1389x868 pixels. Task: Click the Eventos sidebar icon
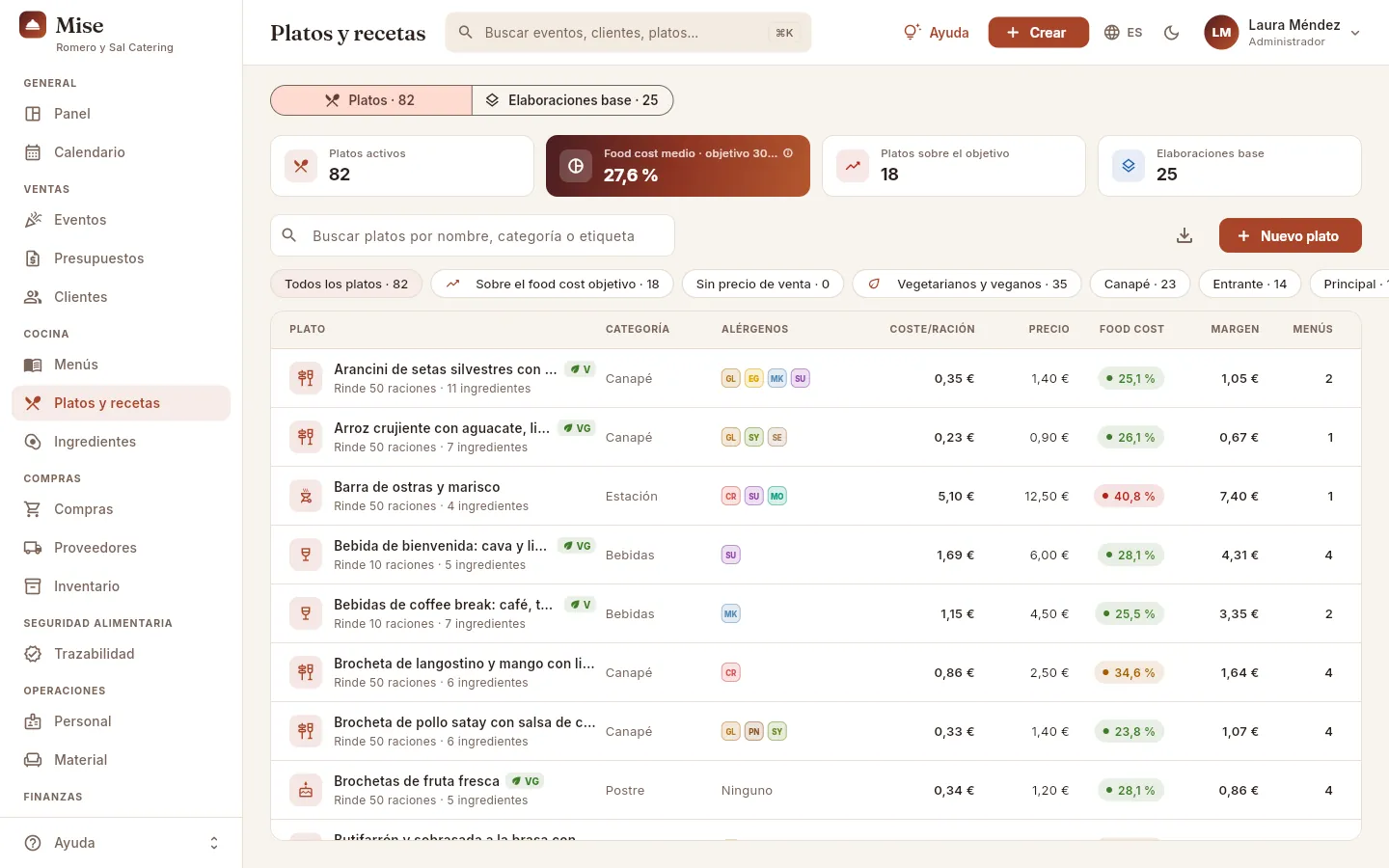coord(33,220)
